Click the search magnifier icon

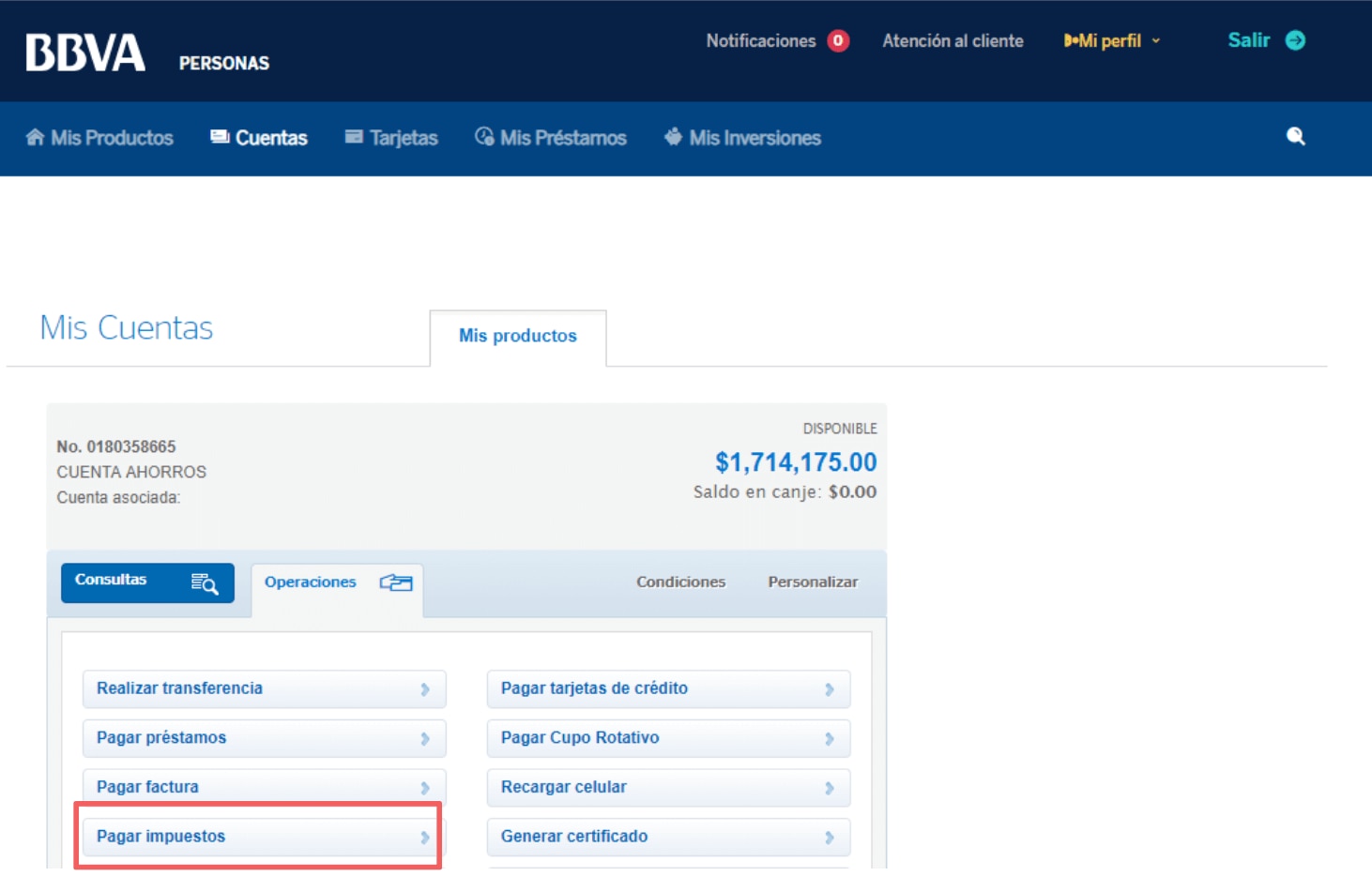pyautogui.click(x=1295, y=137)
